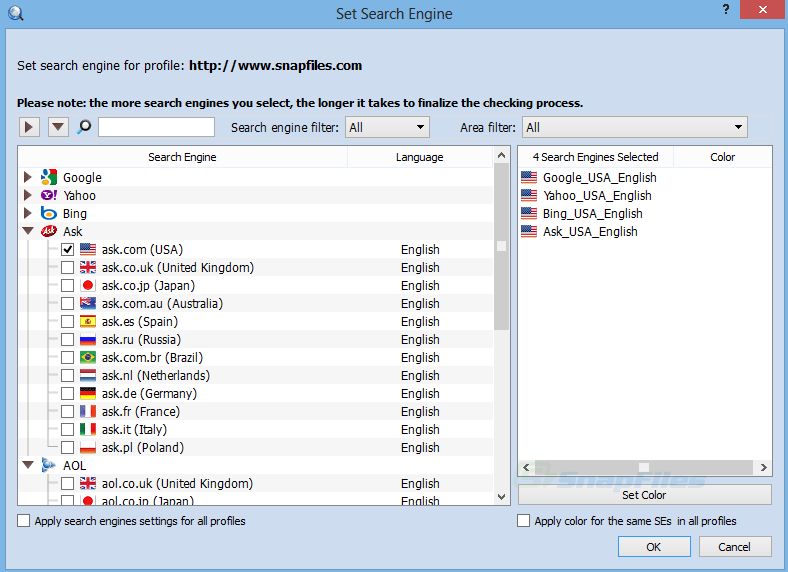This screenshot has height=572, width=788.
Task: Click the search engine text input field
Action: pos(156,127)
